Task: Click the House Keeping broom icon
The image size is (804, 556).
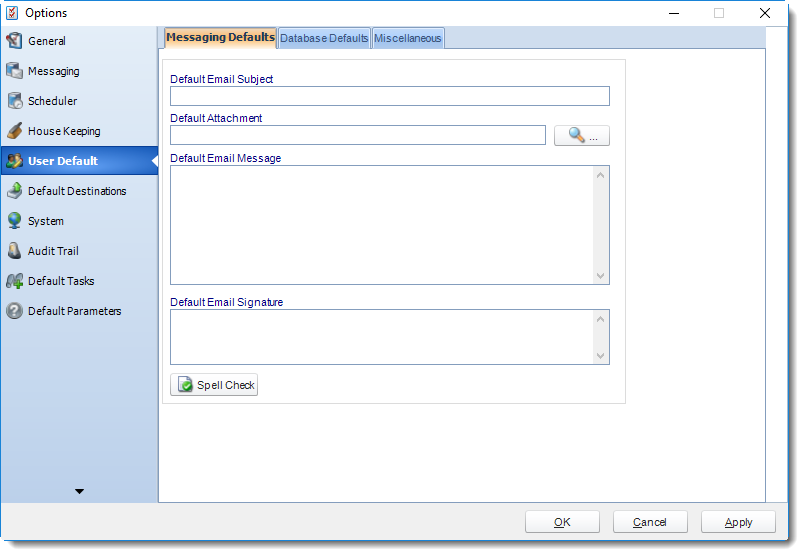Action: point(14,131)
